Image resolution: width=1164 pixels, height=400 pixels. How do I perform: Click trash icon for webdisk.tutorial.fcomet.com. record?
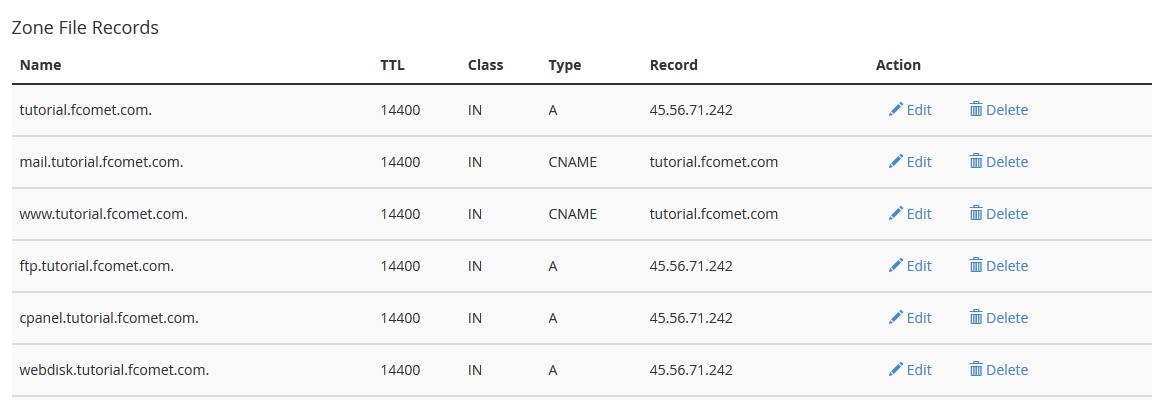(x=976, y=370)
